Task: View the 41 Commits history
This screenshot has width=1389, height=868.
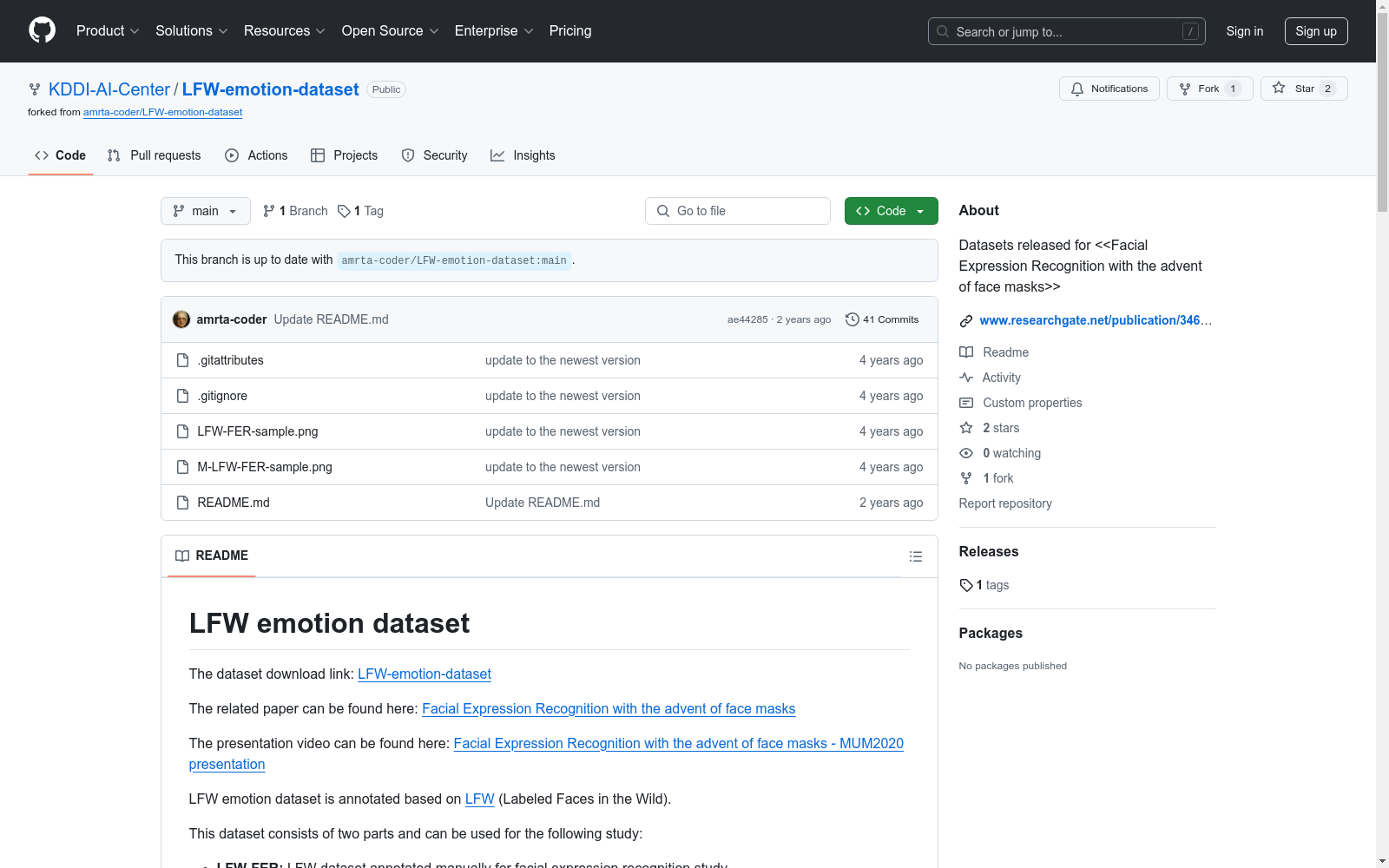Action: pyautogui.click(x=882, y=319)
